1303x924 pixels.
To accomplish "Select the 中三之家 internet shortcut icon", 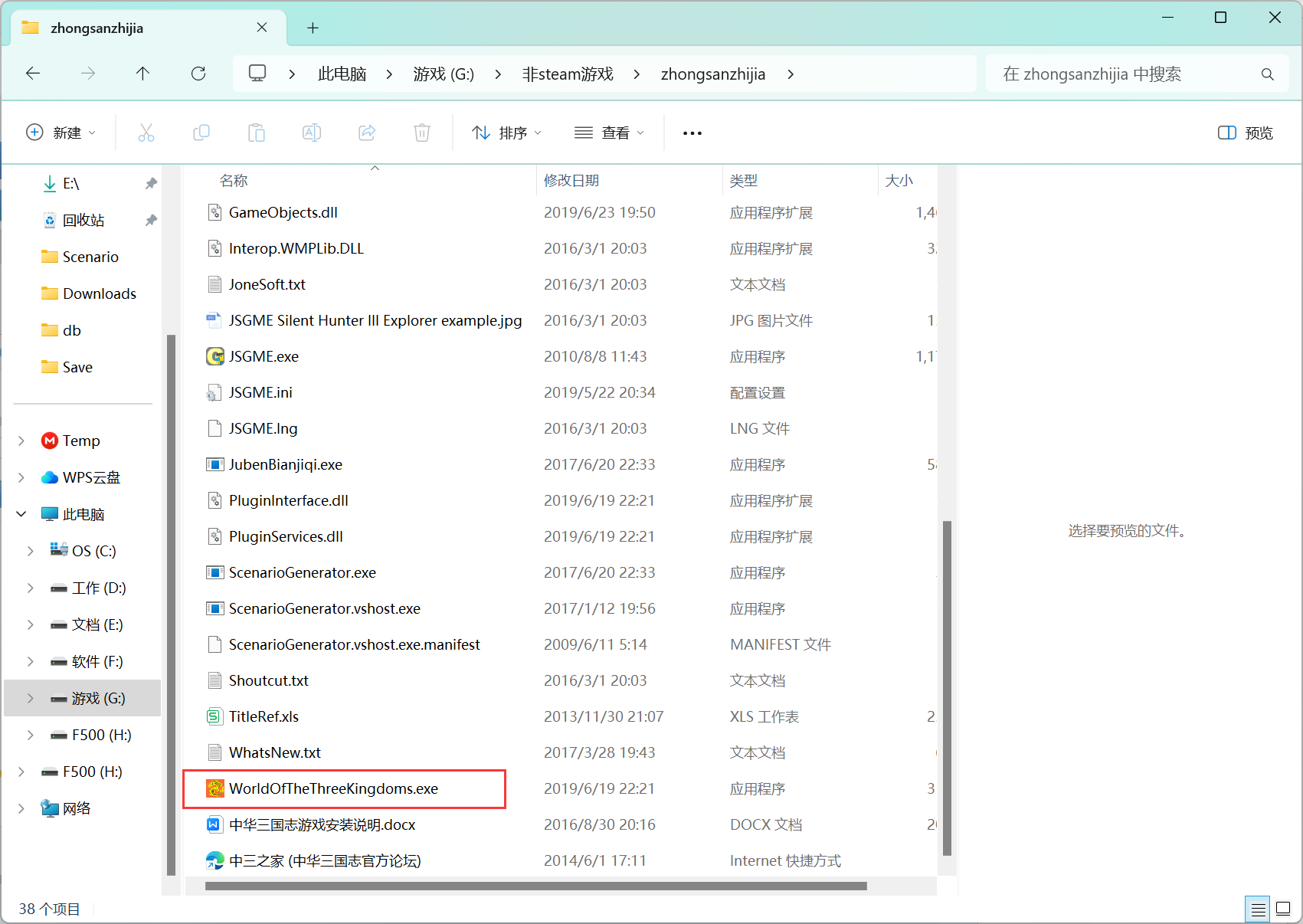I will click(x=215, y=860).
